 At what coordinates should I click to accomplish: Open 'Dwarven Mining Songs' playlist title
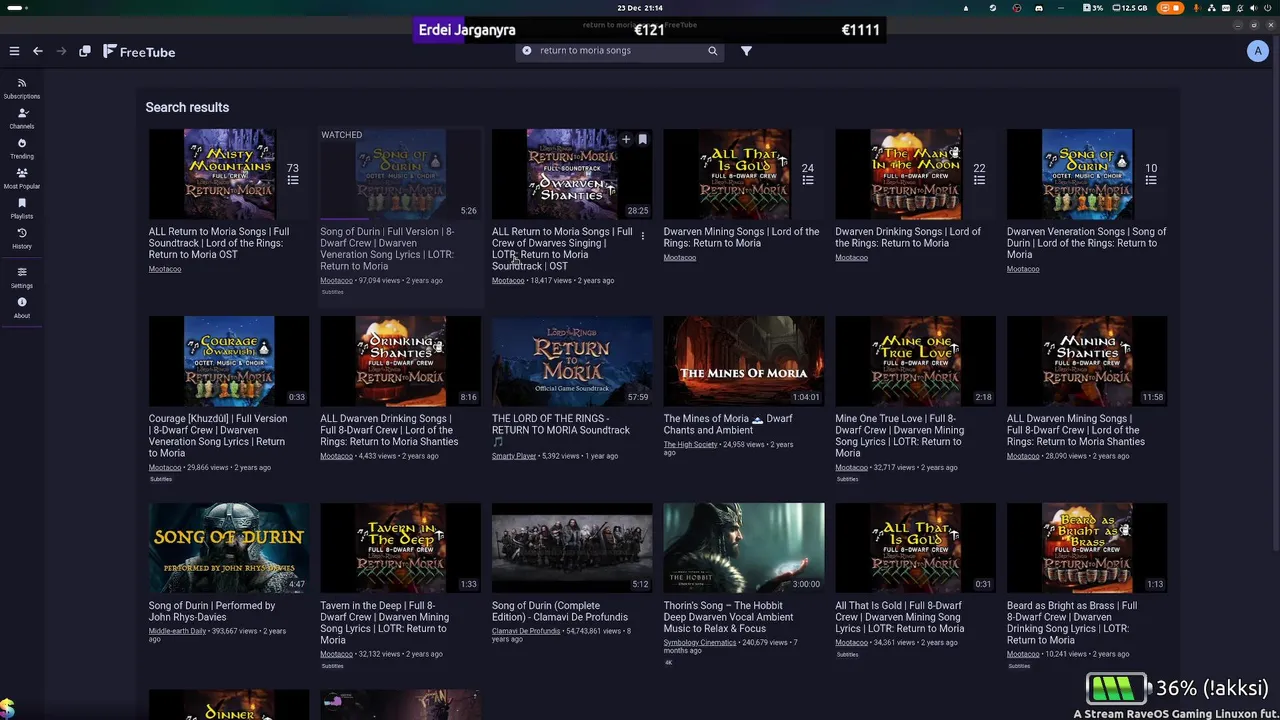741,237
